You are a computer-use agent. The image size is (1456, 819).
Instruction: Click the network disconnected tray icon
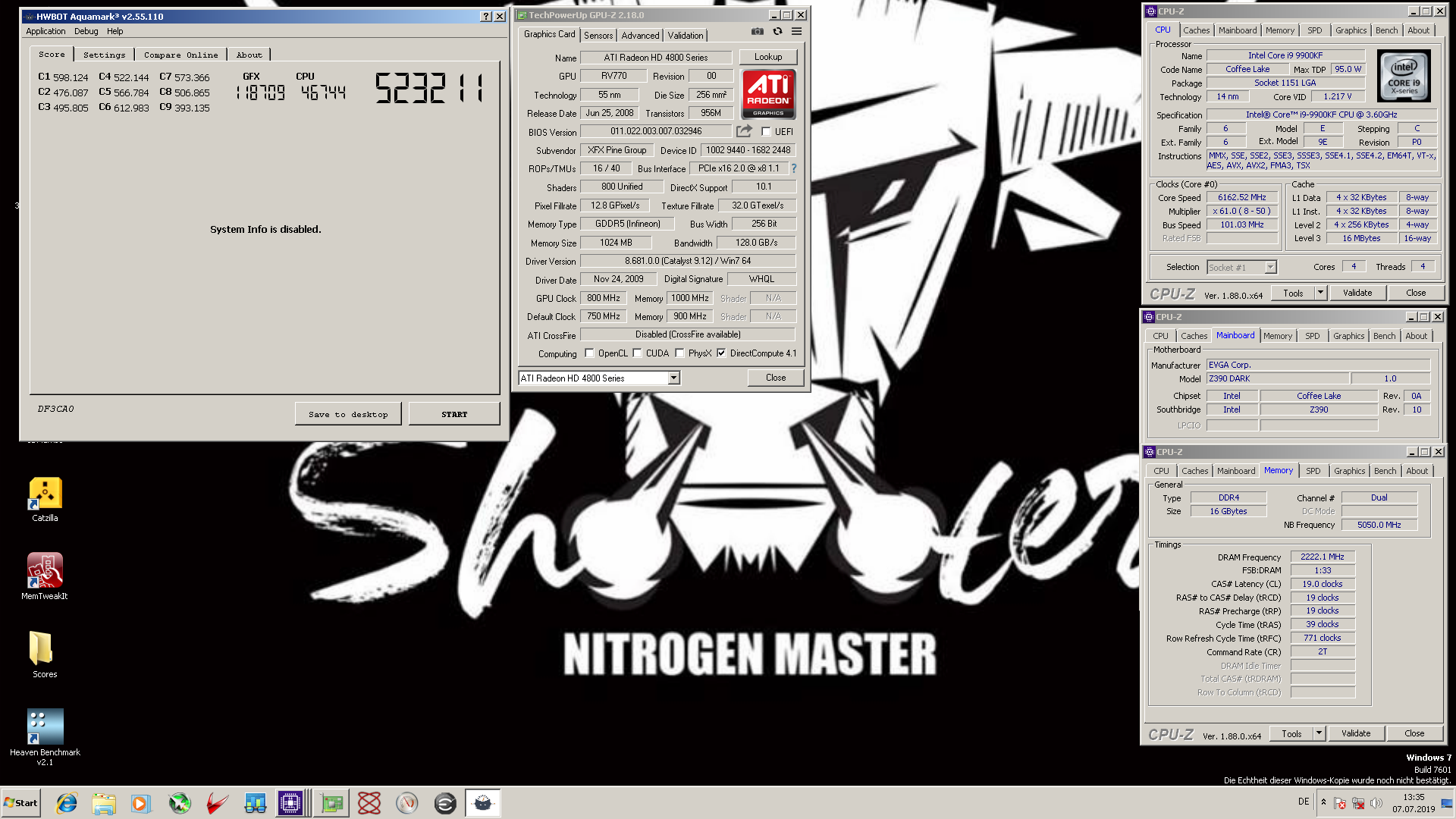click(1358, 803)
